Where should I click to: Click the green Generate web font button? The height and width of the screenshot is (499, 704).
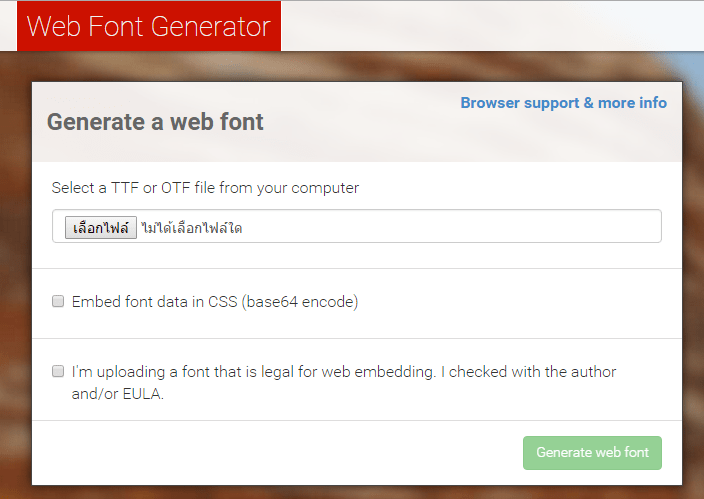592,453
